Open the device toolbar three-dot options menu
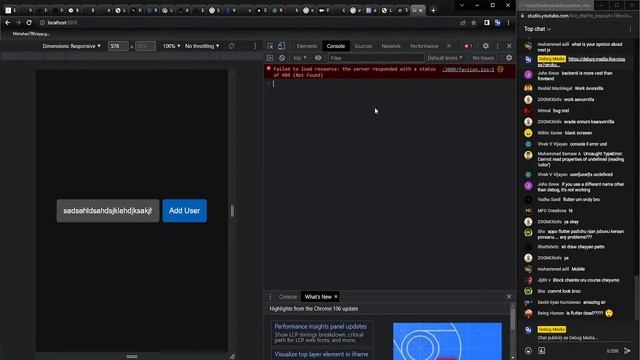640x360 pixels. click(255, 46)
